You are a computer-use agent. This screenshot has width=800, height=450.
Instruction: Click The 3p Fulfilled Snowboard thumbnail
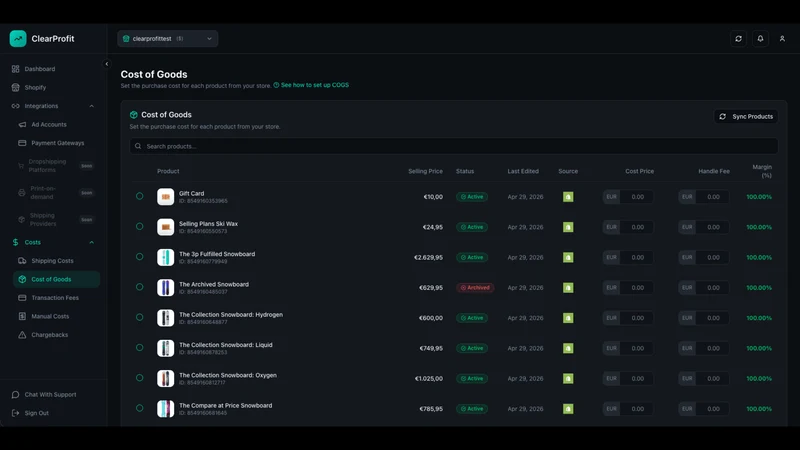(165, 257)
